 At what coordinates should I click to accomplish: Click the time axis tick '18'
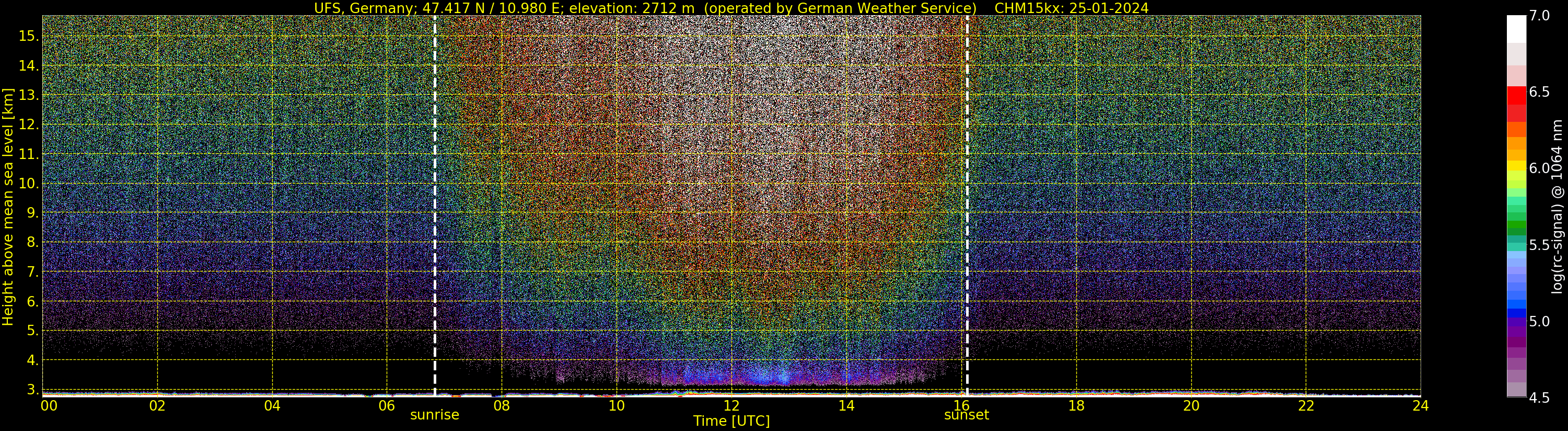click(x=1076, y=405)
